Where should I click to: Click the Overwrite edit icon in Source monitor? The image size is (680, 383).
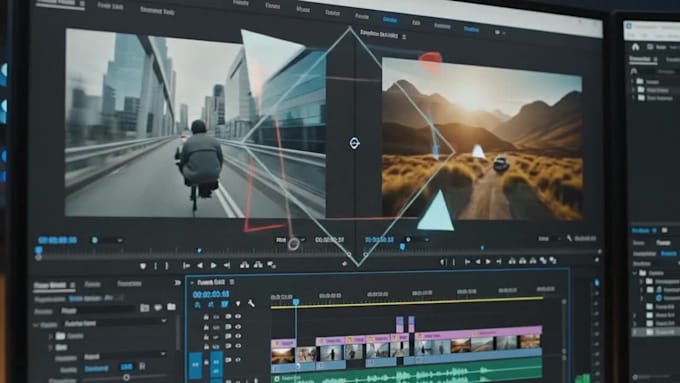pyautogui.click(x=258, y=265)
